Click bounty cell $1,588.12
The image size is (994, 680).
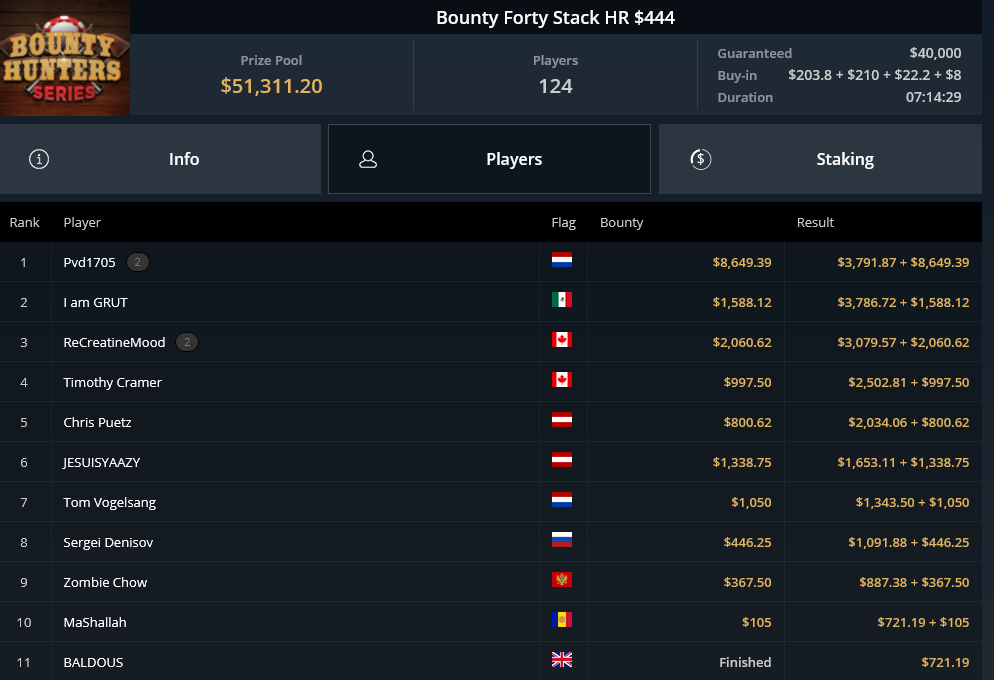742,302
